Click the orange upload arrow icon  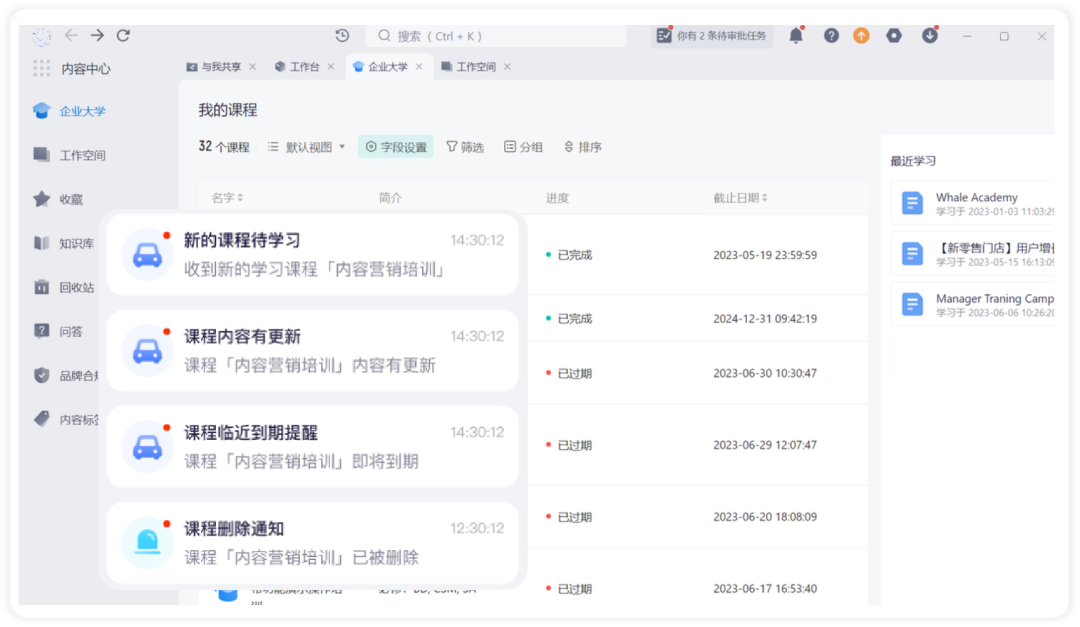(x=861, y=36)
